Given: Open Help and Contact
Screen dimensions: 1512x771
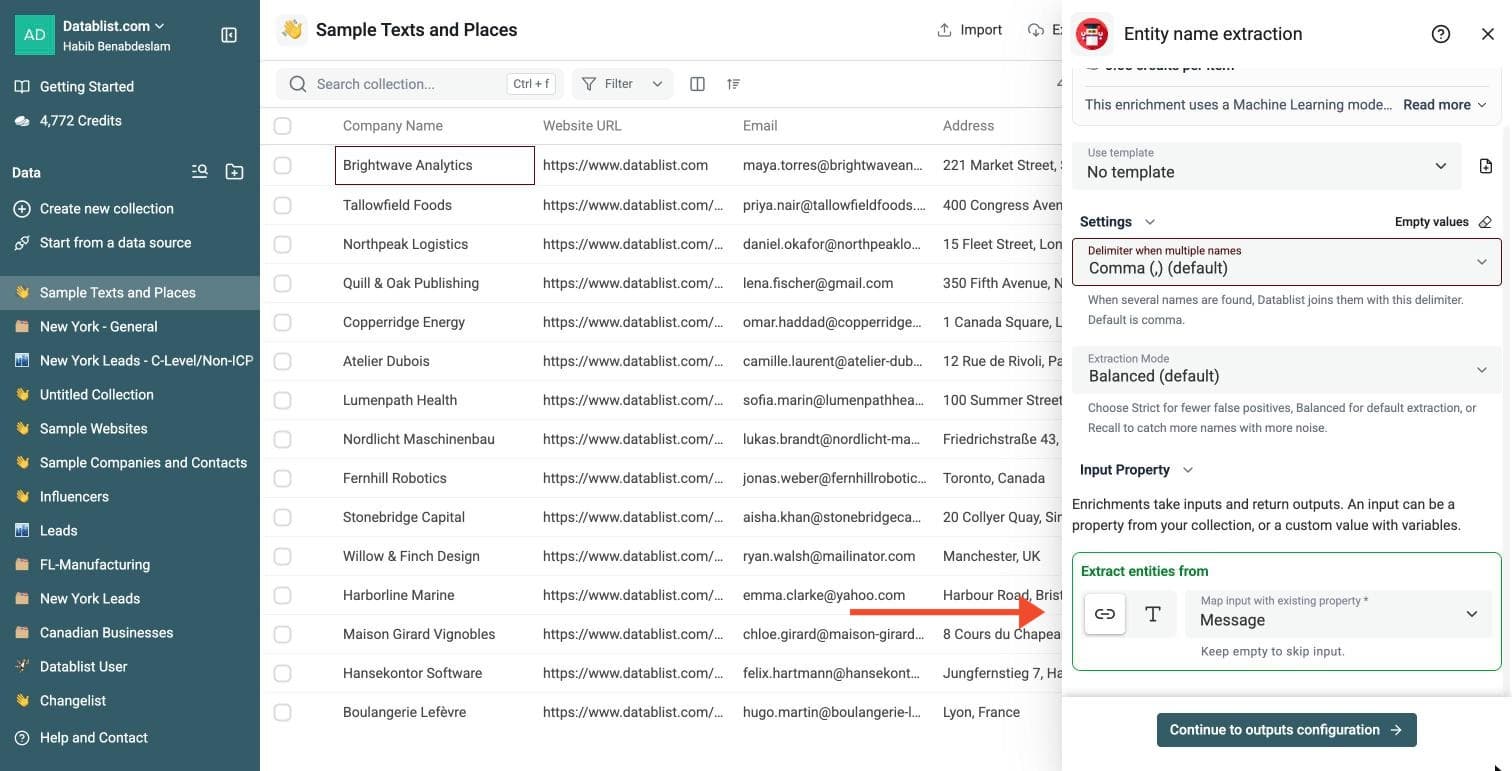Looking at the screenshot, I should coord(130,738).
